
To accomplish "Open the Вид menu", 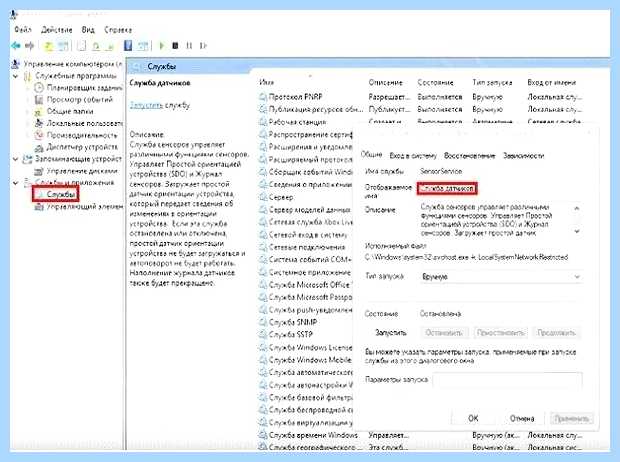I will pos(88,30).
